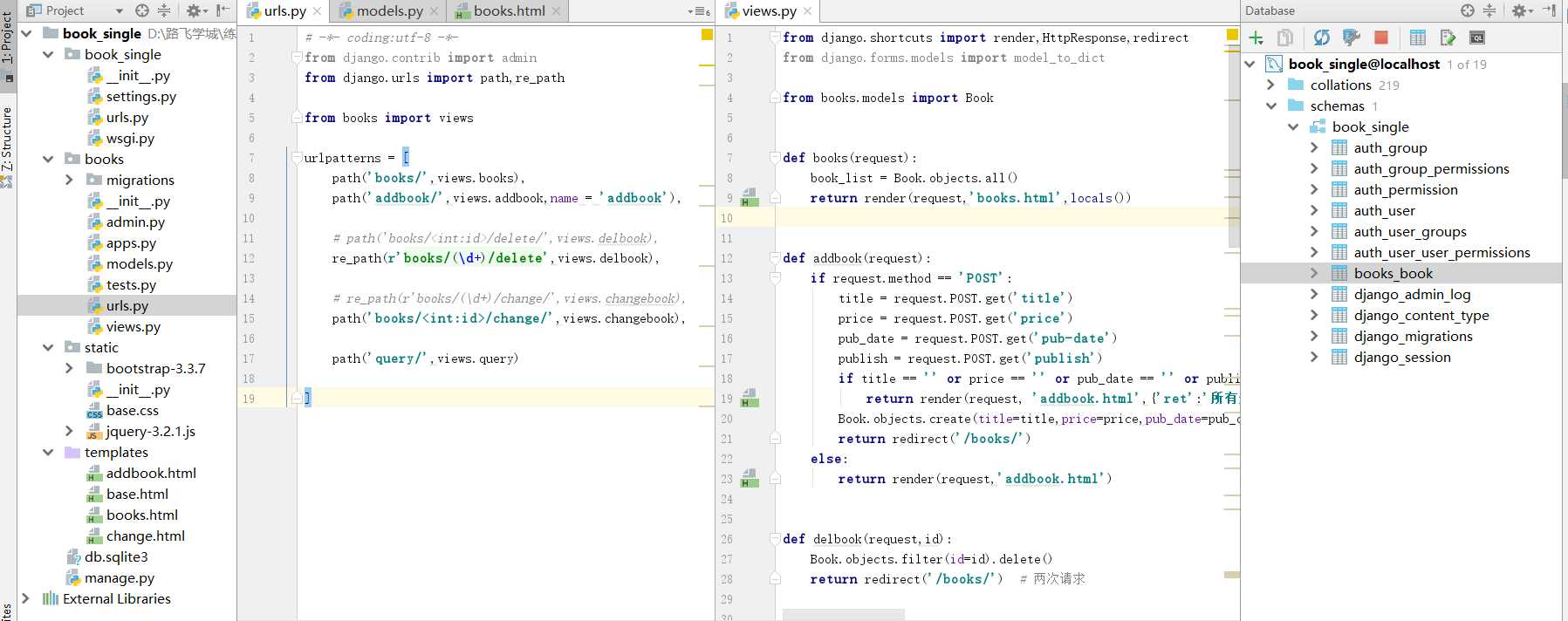The image size is (1568, 621).
Task: Collapse the templates folder
Action: coord(48,452)
